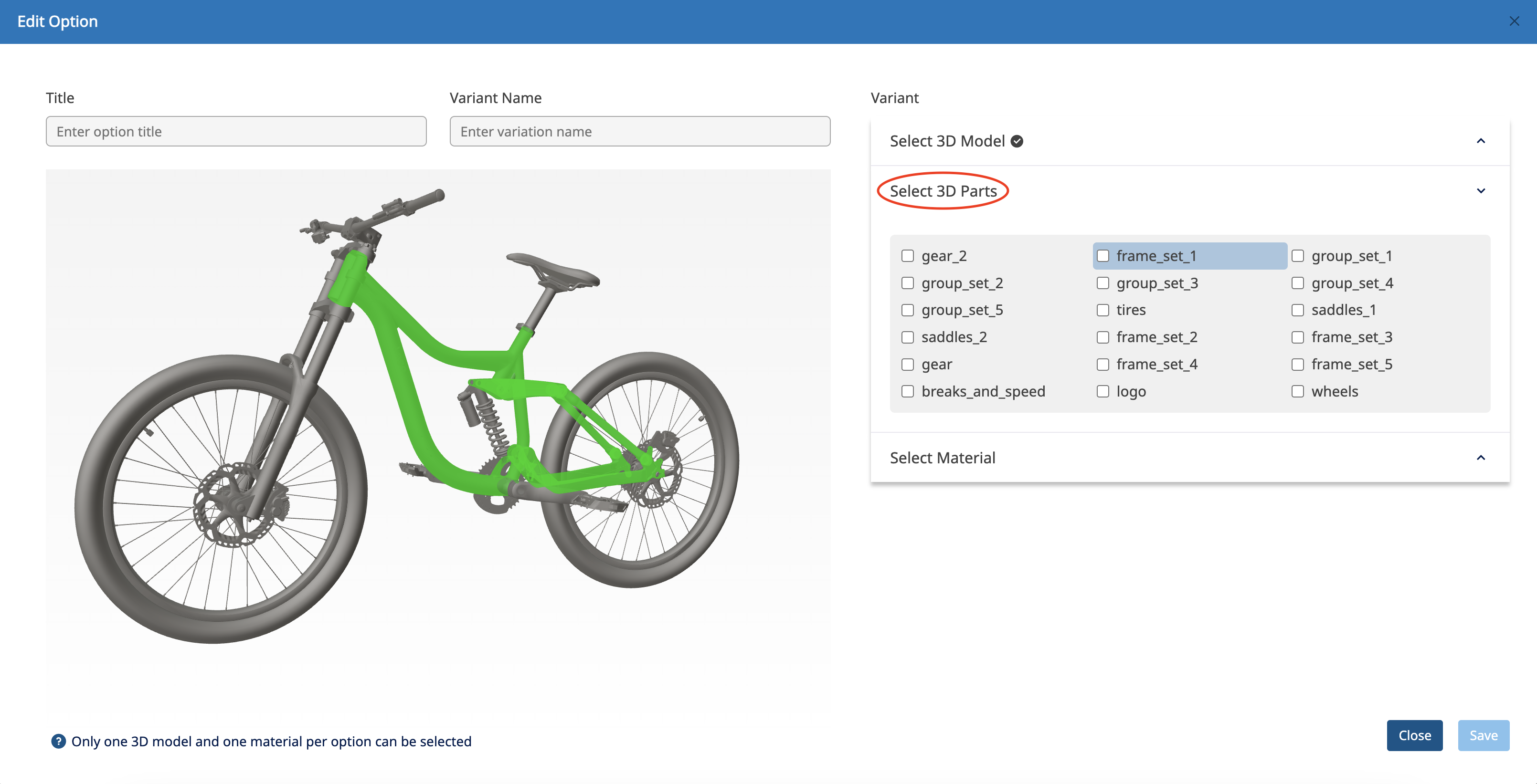The width and height of the screenshot is (1537, 784).
Task: Toggle the saddles_1 checkbox
Action: tap(1297, 310)
